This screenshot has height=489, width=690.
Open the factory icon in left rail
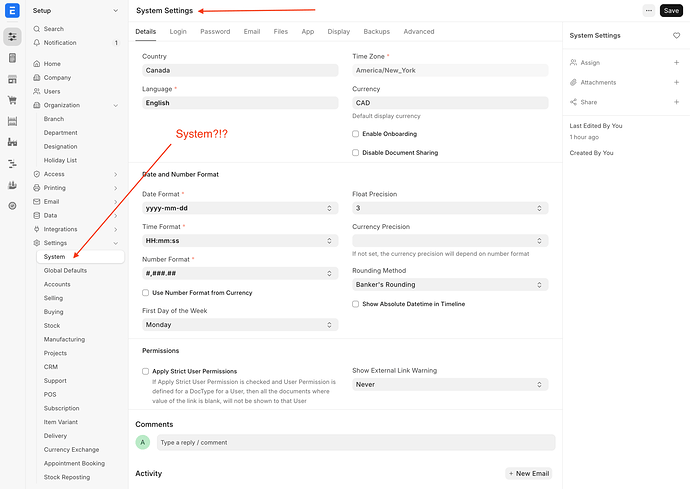click(x=12, y=142)
